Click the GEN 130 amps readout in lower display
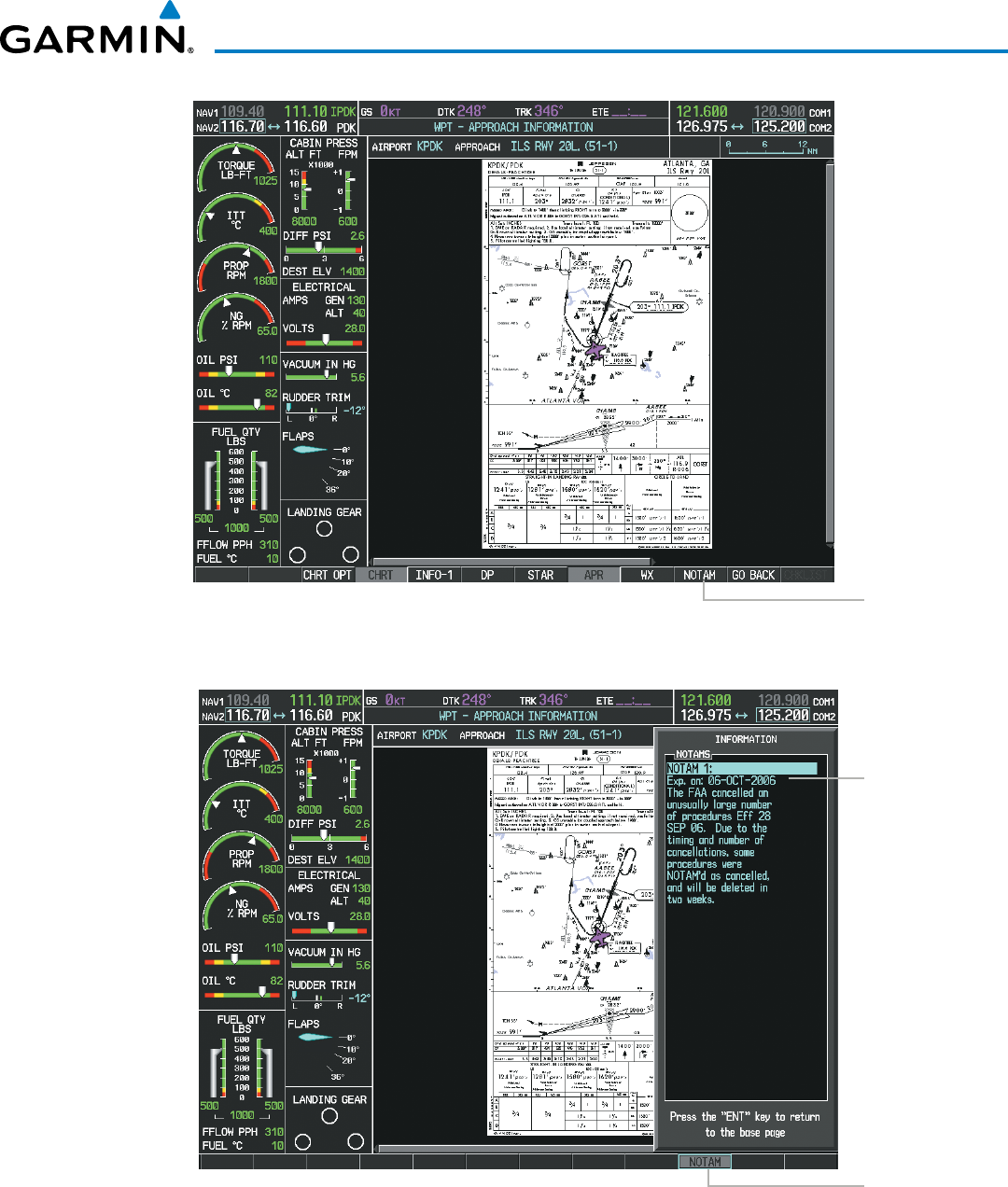 coord(350,888)
